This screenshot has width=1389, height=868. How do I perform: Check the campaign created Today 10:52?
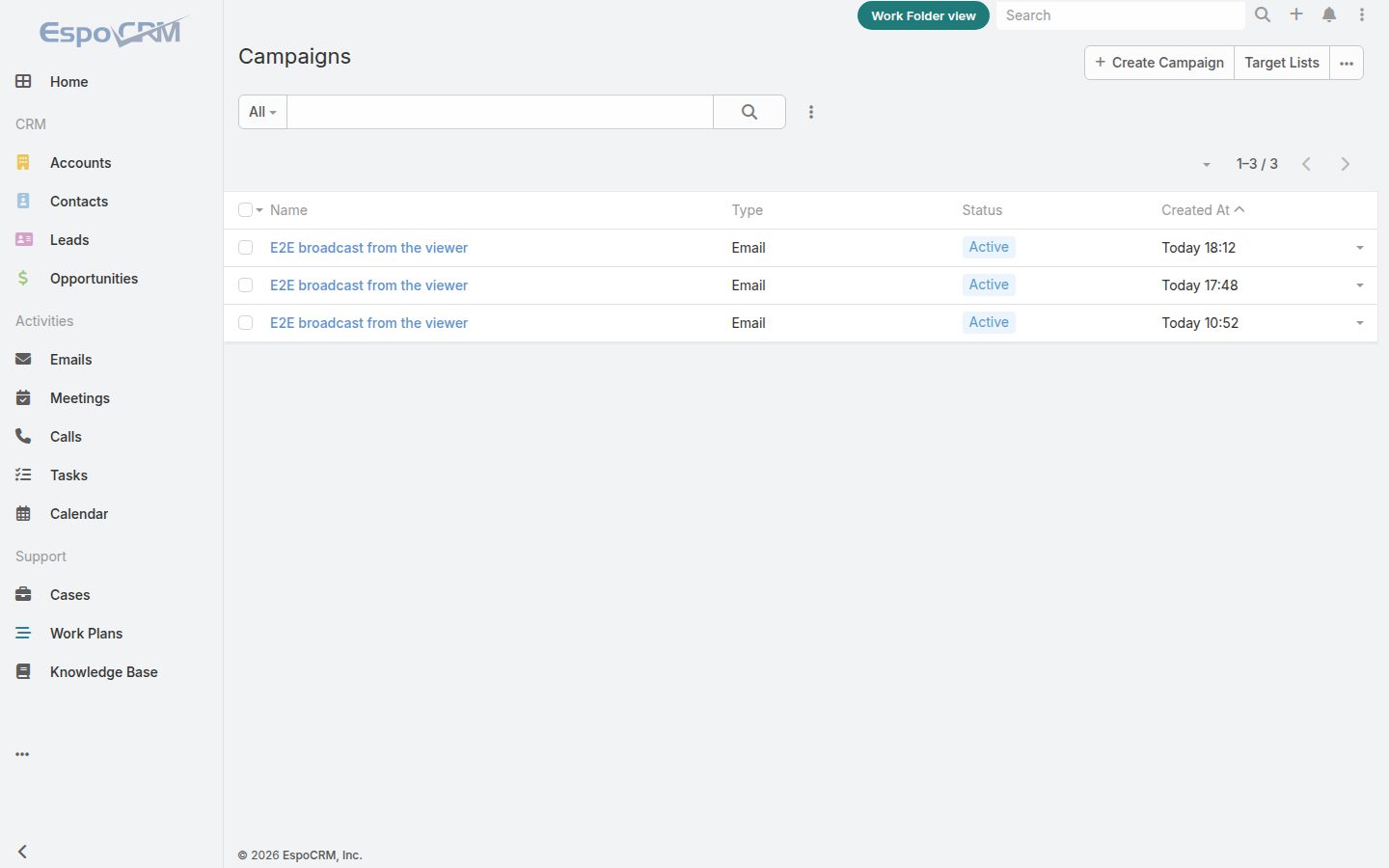pos(245,323)
